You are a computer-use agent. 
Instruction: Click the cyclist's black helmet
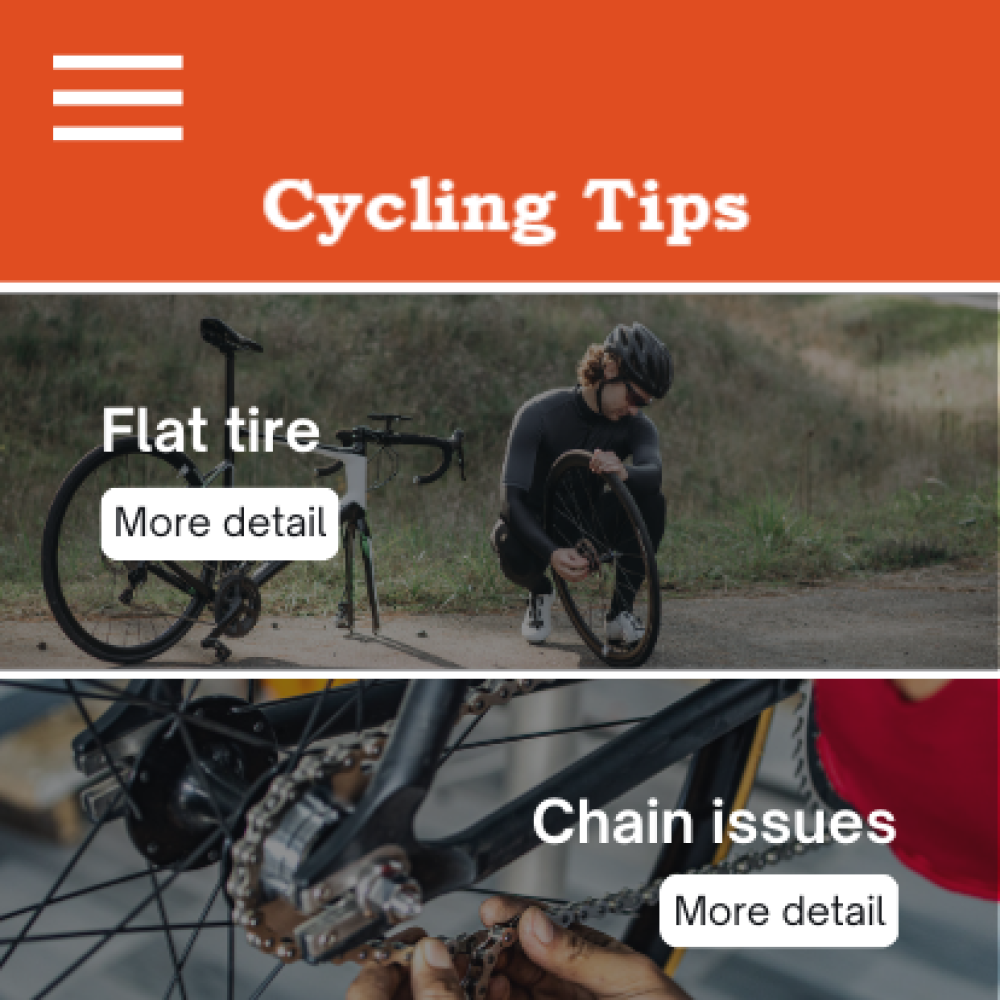[640, 358]
